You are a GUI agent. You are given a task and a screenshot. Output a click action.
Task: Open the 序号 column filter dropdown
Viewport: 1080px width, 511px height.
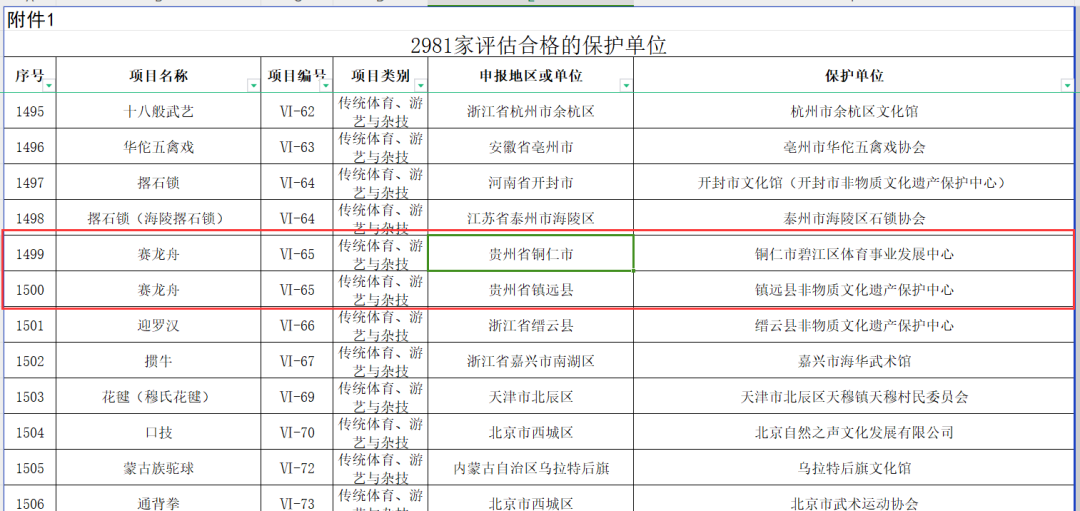click(49, 86)
